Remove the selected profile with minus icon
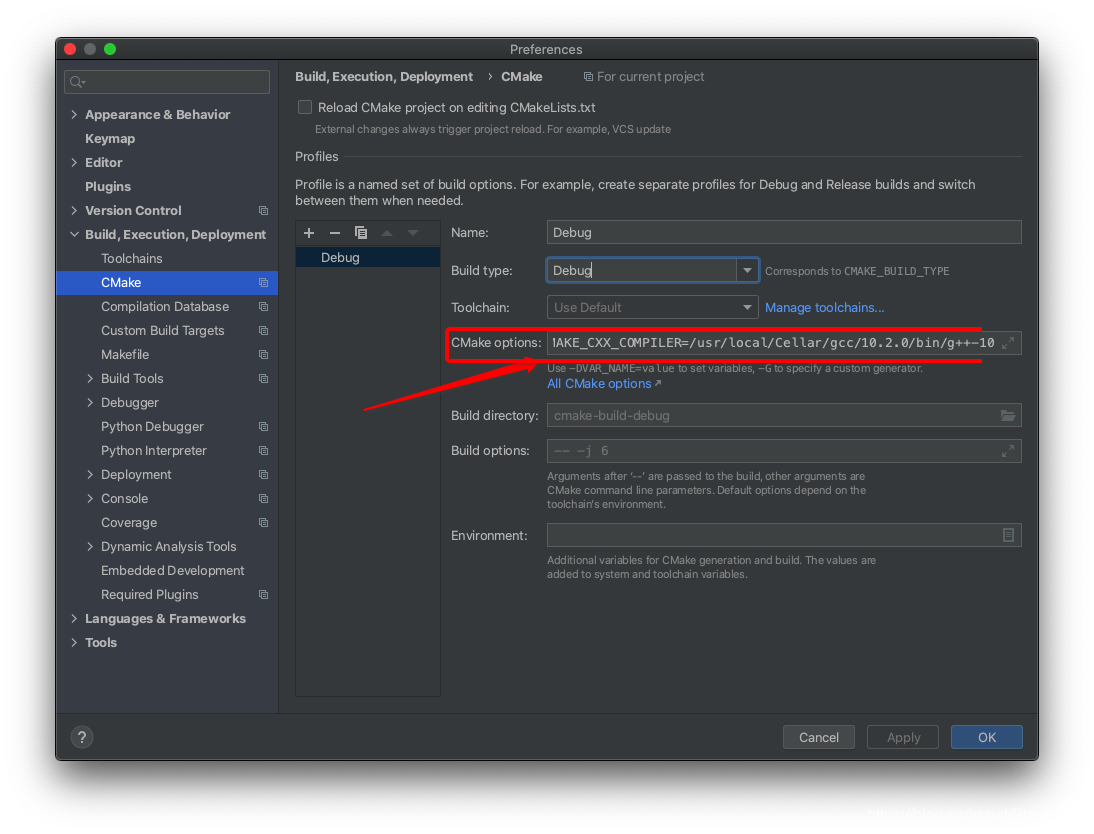 tap(335, 233)
